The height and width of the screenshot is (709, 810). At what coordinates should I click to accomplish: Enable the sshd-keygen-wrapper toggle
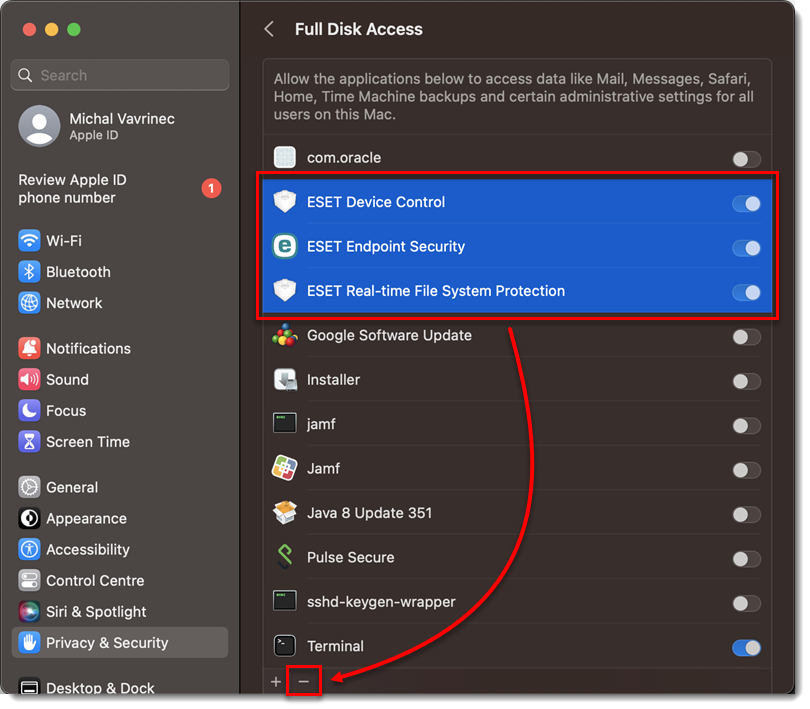click(x=746, y=603)
